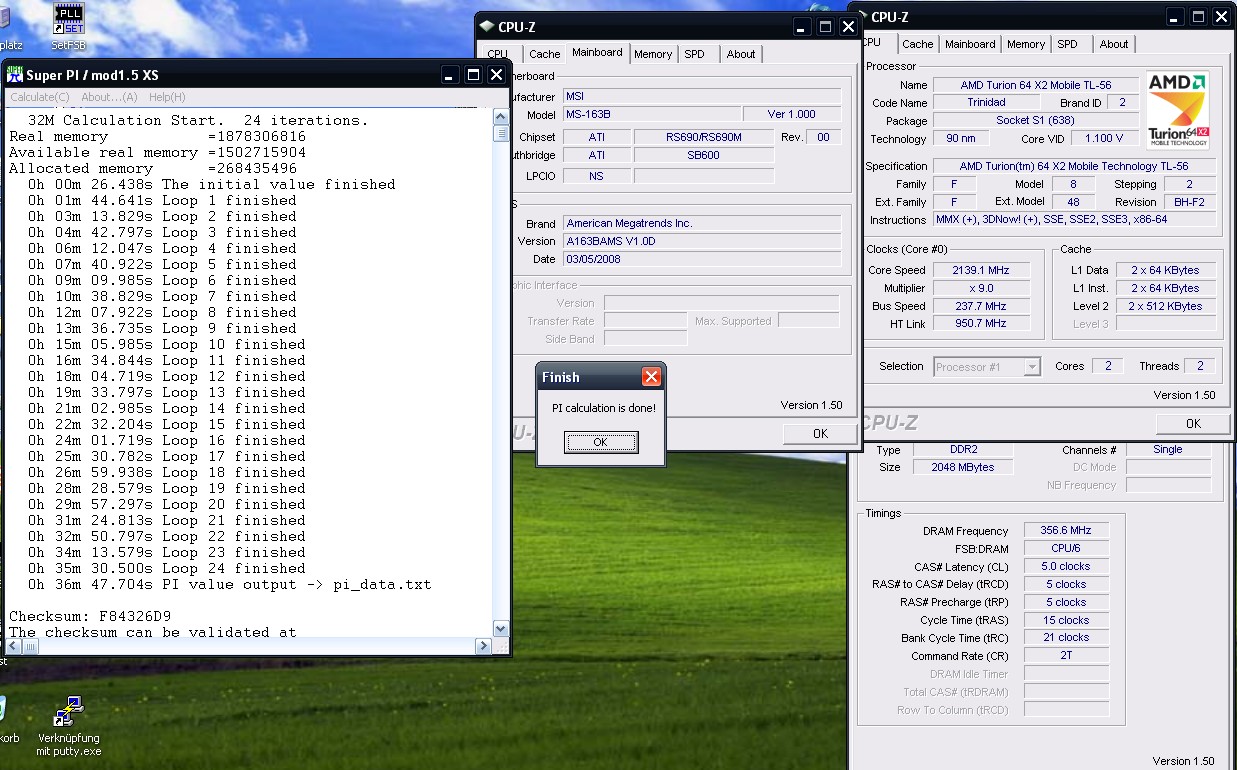This screenshot has height=770, width=1237.
Task: Click the DRAM Frequency value 356.6 MHz
Action: [x=1066, y=531]
